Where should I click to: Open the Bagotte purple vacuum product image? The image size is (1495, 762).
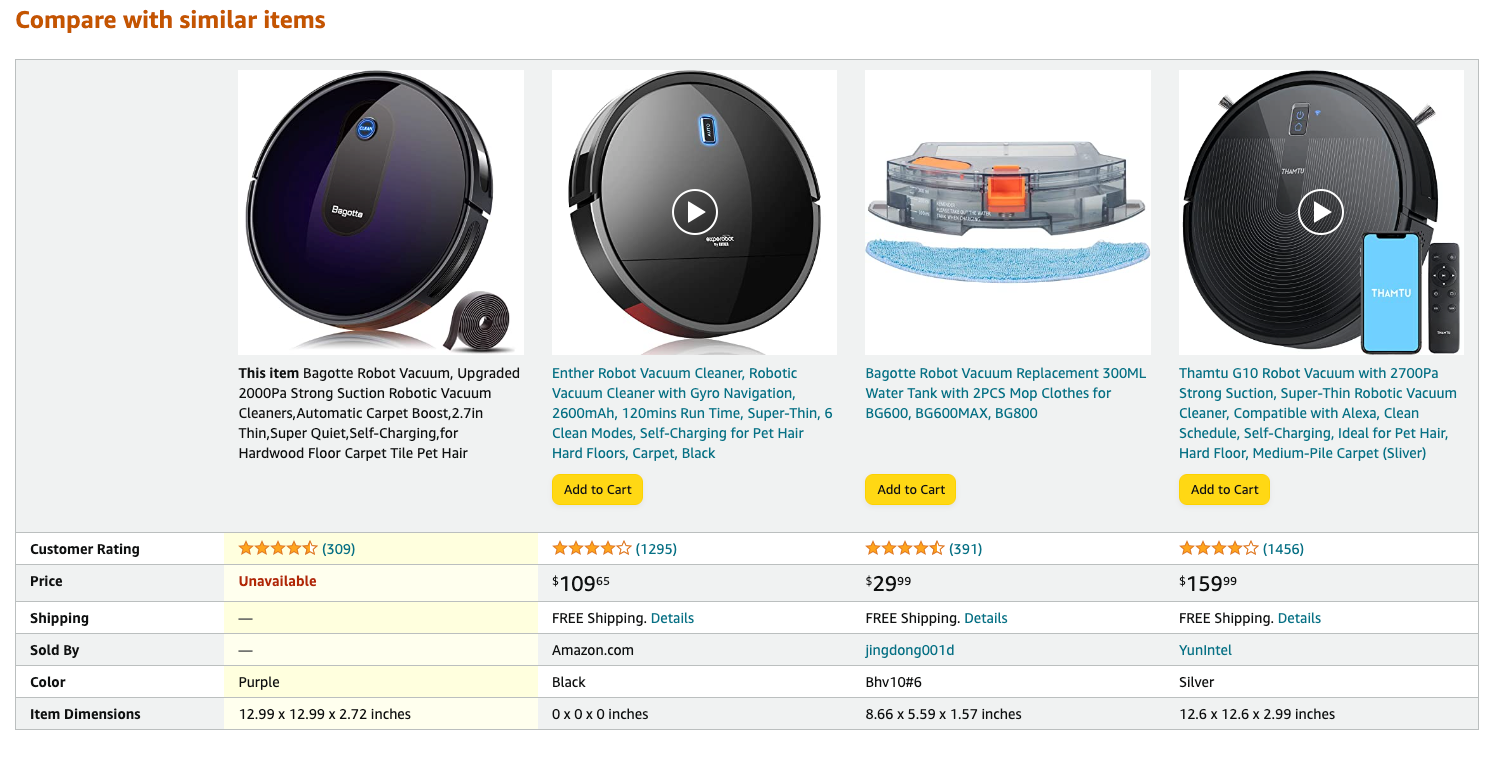381,212
